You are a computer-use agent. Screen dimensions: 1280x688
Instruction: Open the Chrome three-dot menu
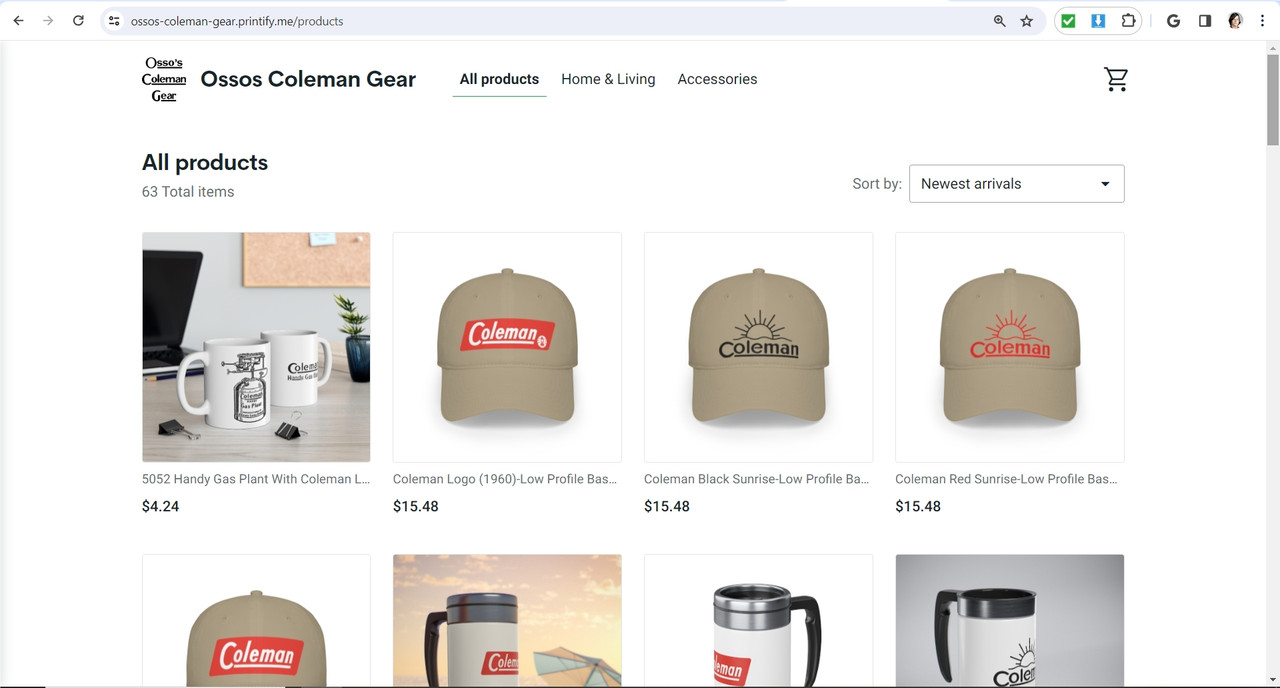1263,21
